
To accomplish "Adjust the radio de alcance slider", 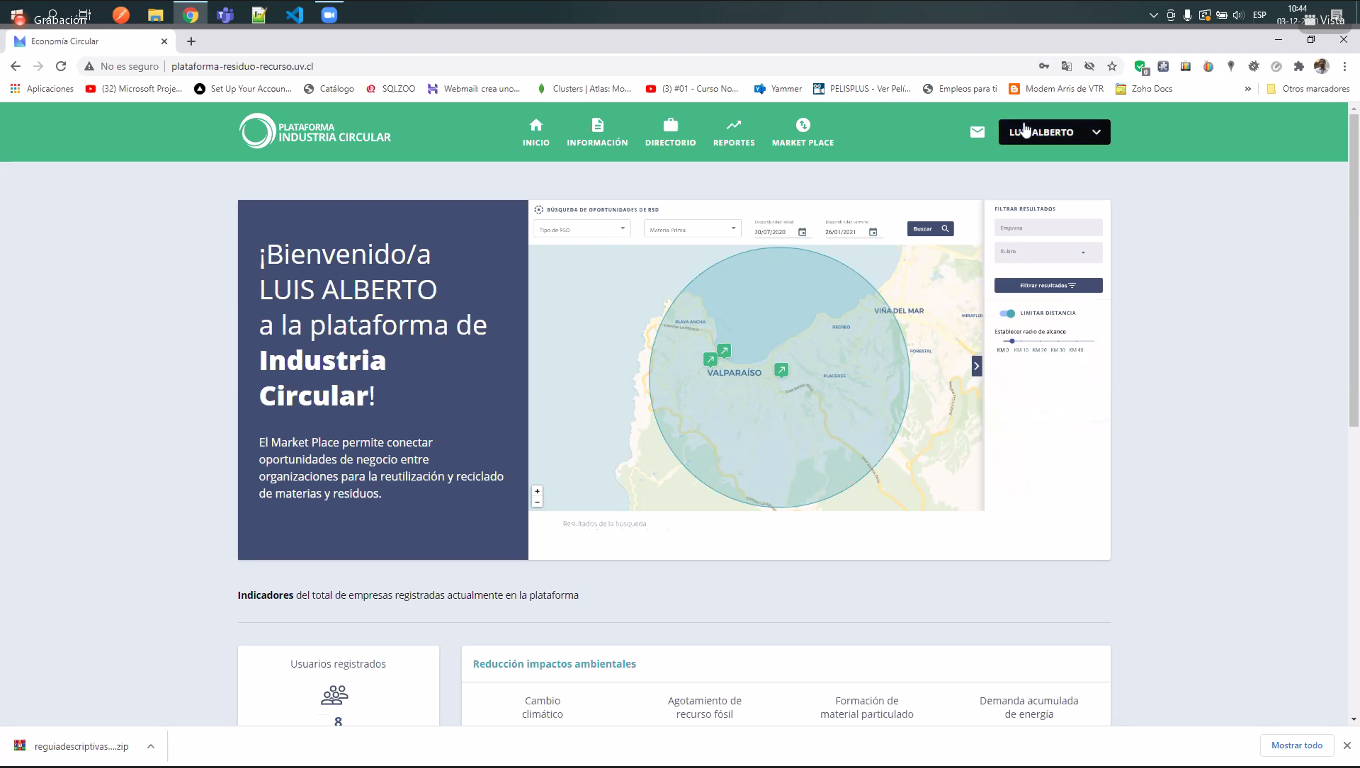I will pyautogui.click(x=1012, y=341).
